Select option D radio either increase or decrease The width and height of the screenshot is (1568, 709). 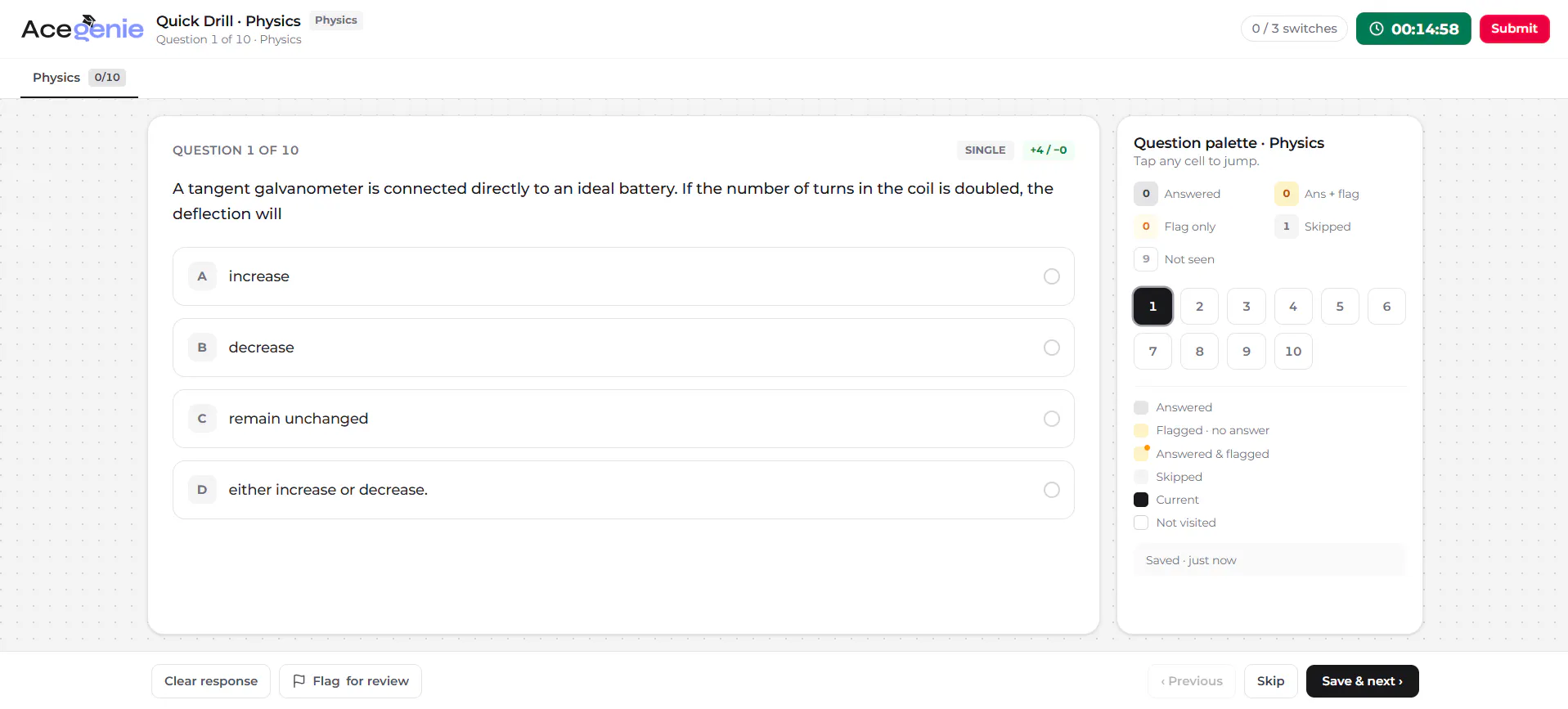click(x=1052, y=490)
